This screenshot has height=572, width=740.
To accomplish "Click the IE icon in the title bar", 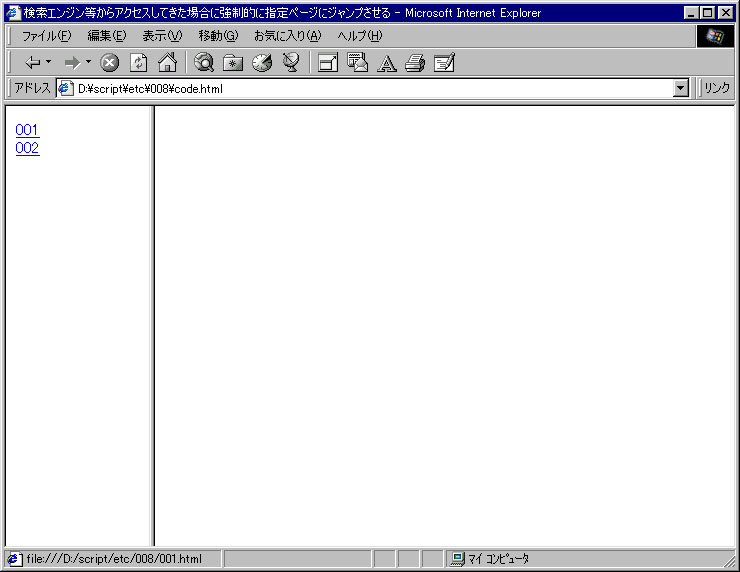I will (x=13, y=13).
